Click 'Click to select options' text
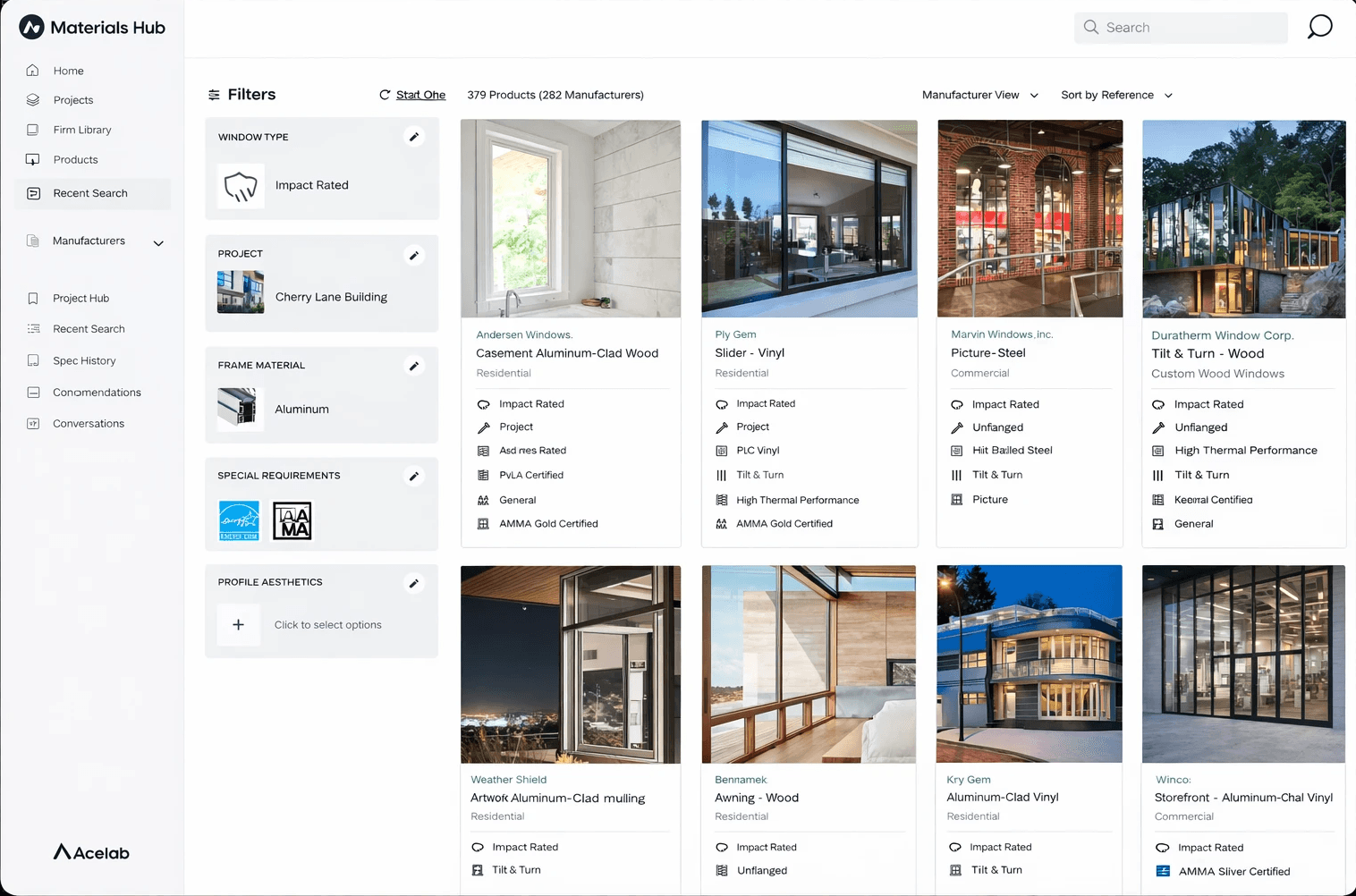 [327, 625]
